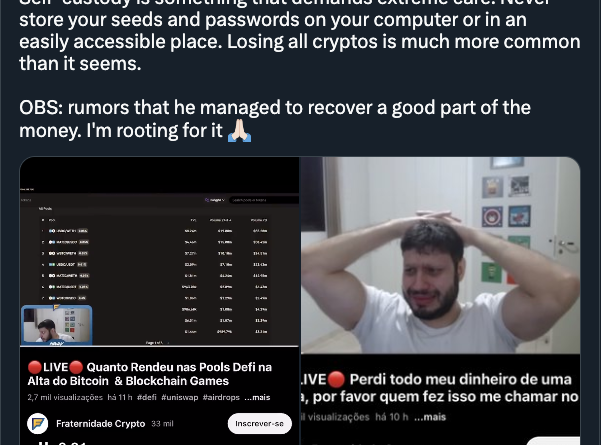The width and height of the screenshot is (601, 445).
Task: Click the Fraternidade Crypto channel avatar icon
Action: [38, 424]
